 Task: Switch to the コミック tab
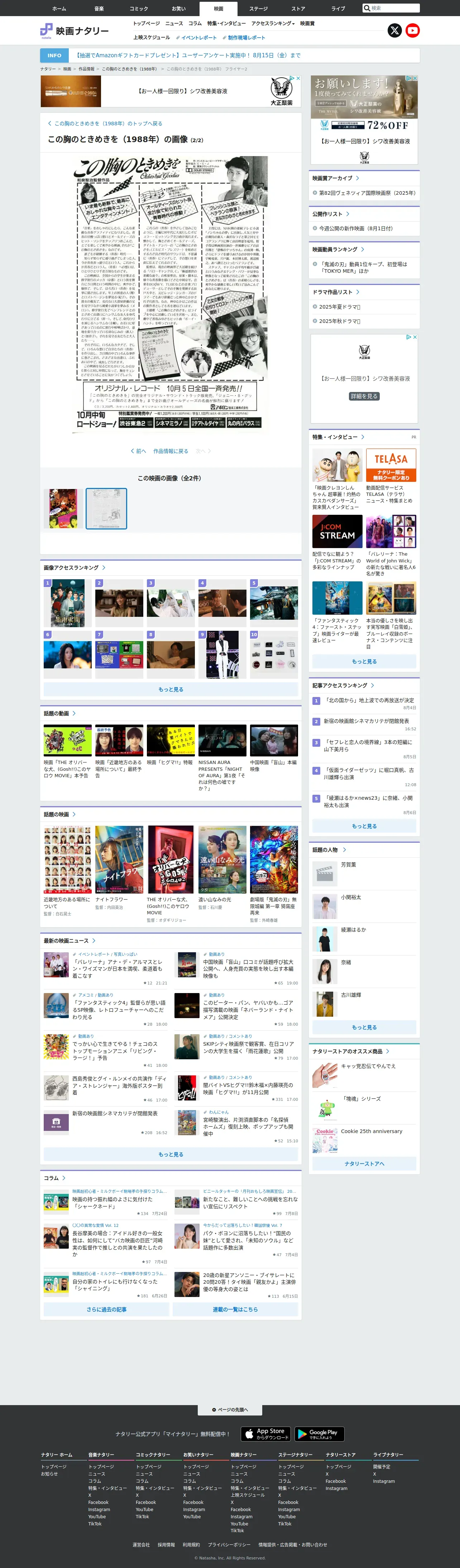click(x=138, y=9)
